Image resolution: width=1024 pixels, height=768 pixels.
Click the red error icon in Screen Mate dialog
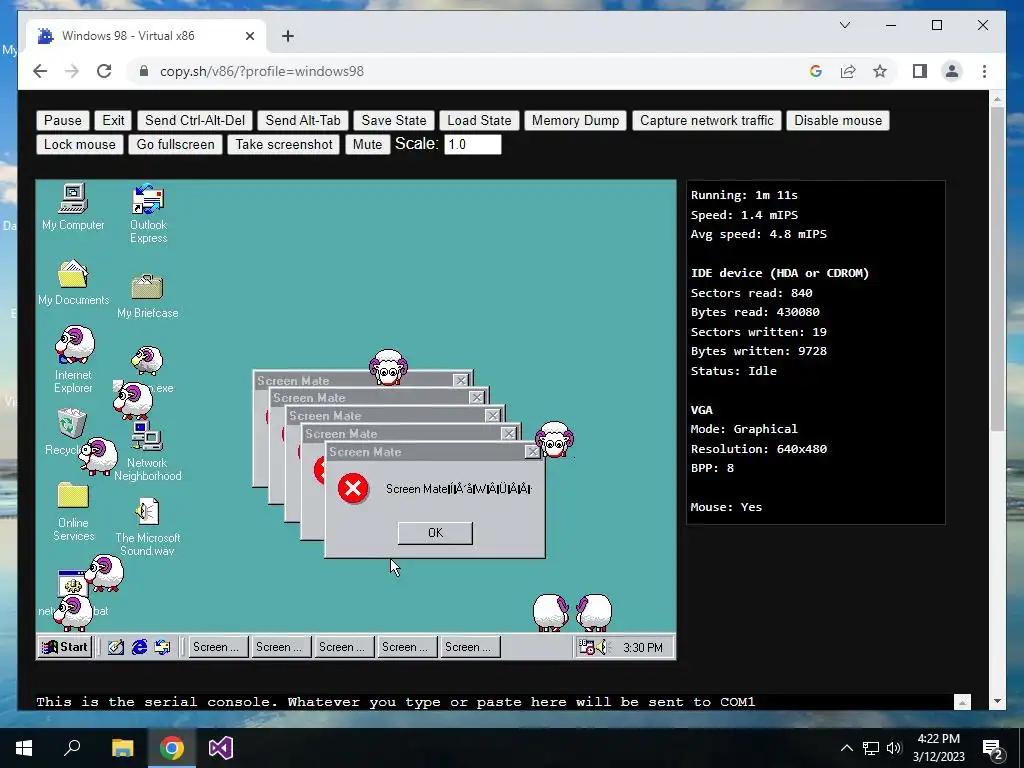click(353, 488)
